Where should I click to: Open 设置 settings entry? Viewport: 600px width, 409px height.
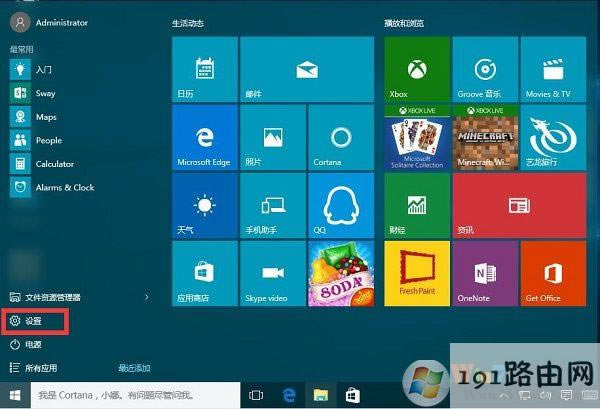tap(34, 321)
